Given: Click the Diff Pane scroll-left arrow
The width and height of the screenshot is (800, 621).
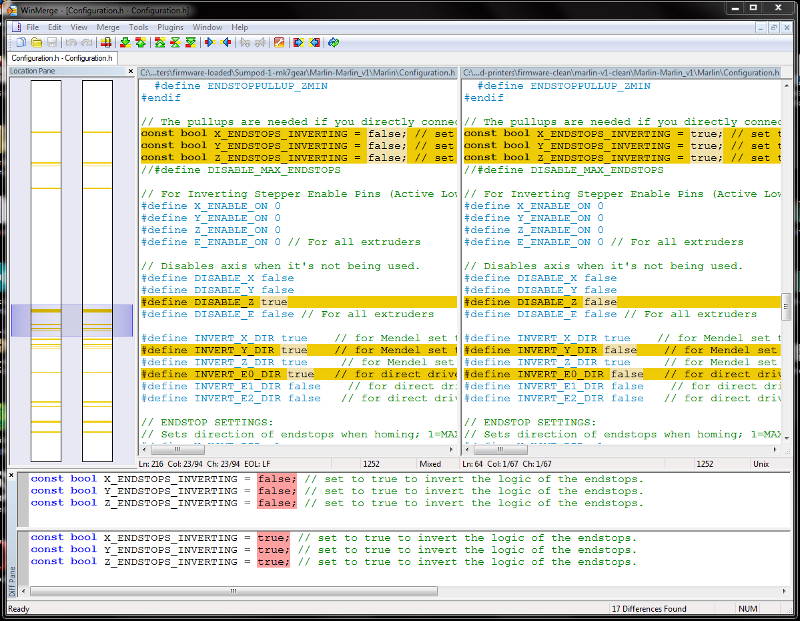Looking at the screenshot, I should coord(23,591).
